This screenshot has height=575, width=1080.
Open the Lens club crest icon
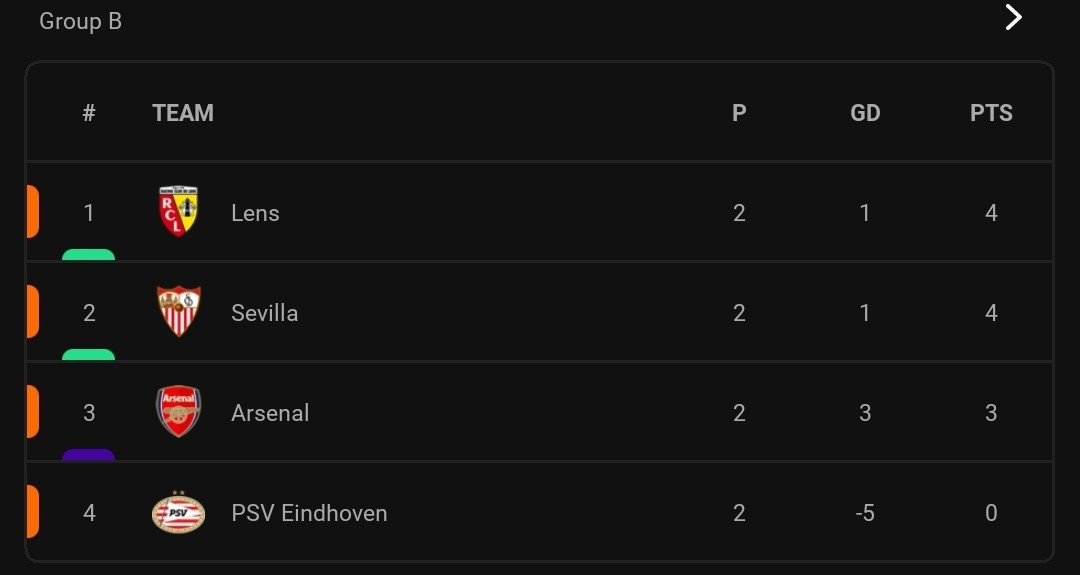[178, 211]
